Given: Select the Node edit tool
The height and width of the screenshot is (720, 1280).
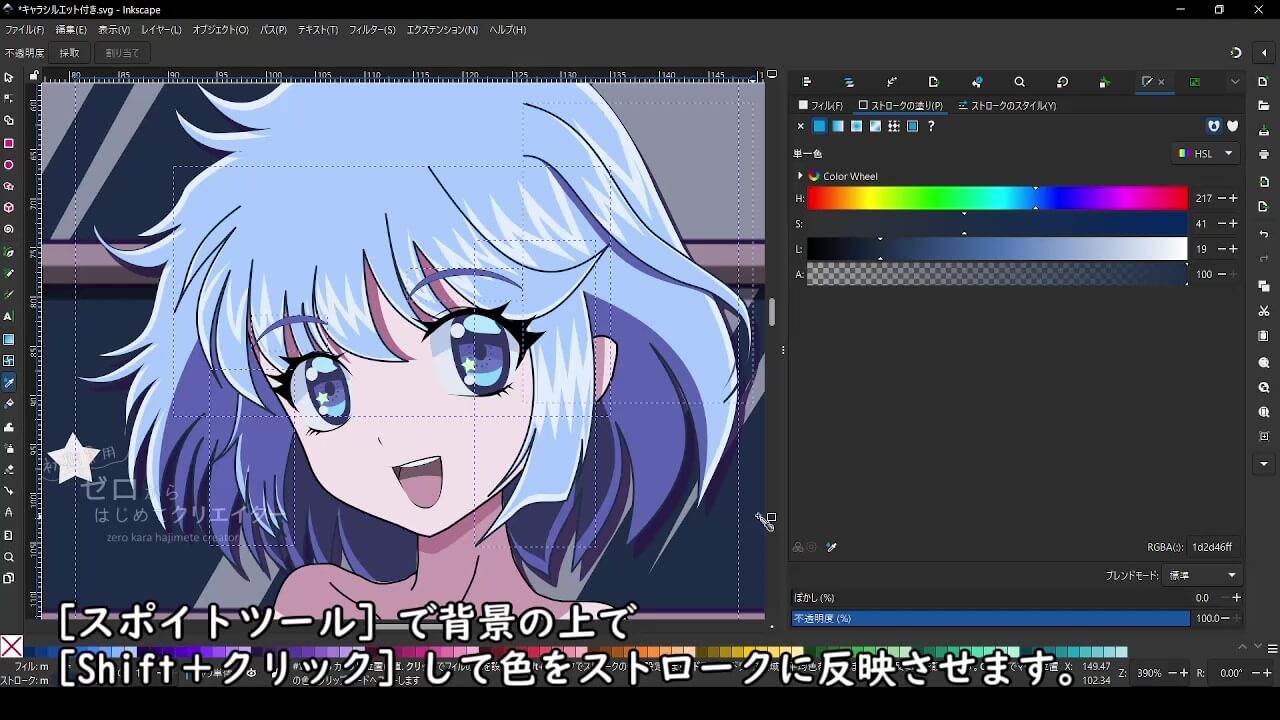Looking at the screenshot, I should 9,98.
